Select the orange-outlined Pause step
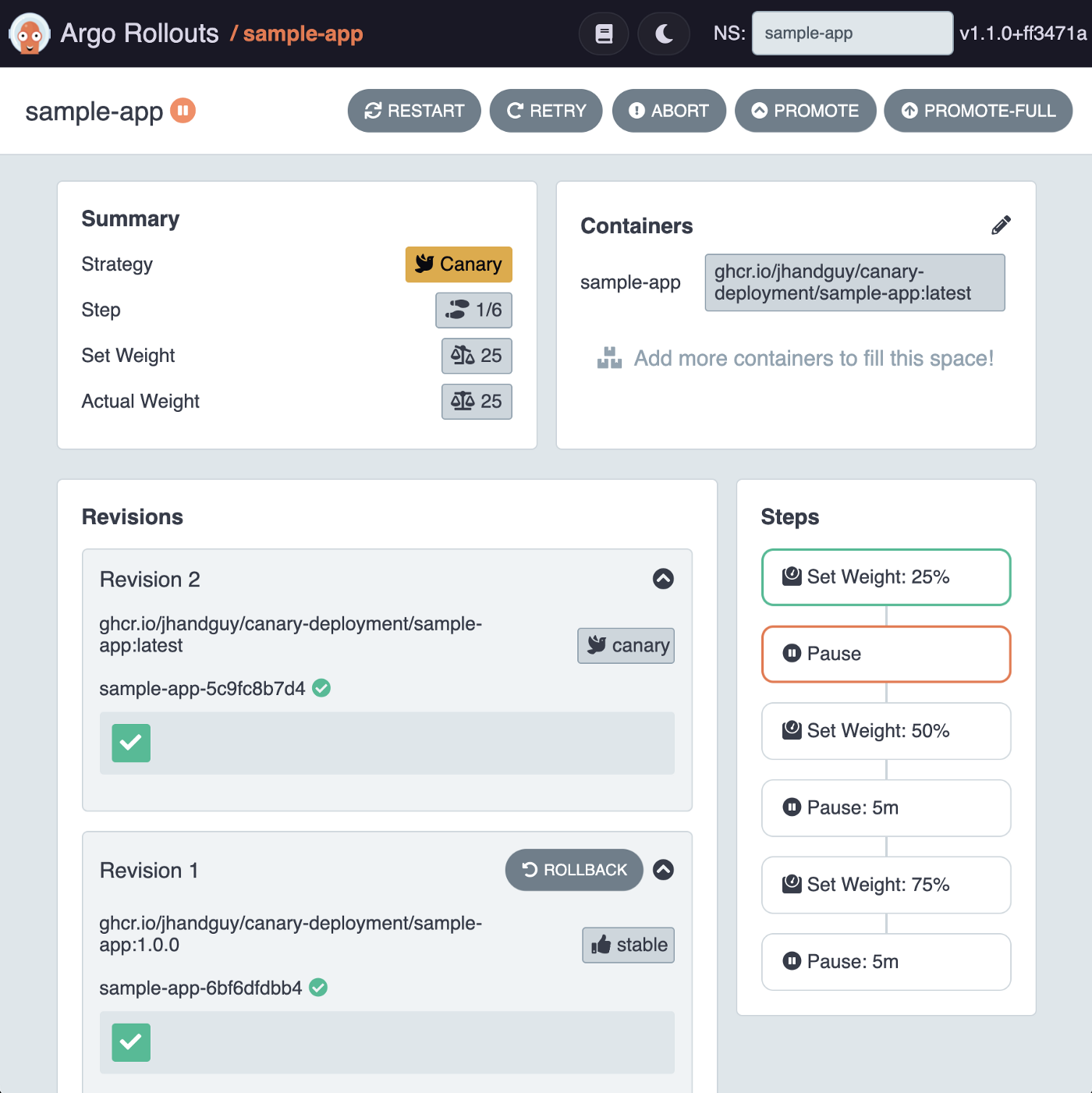Screen dimensions: 1092x1093 pos(886,654)
